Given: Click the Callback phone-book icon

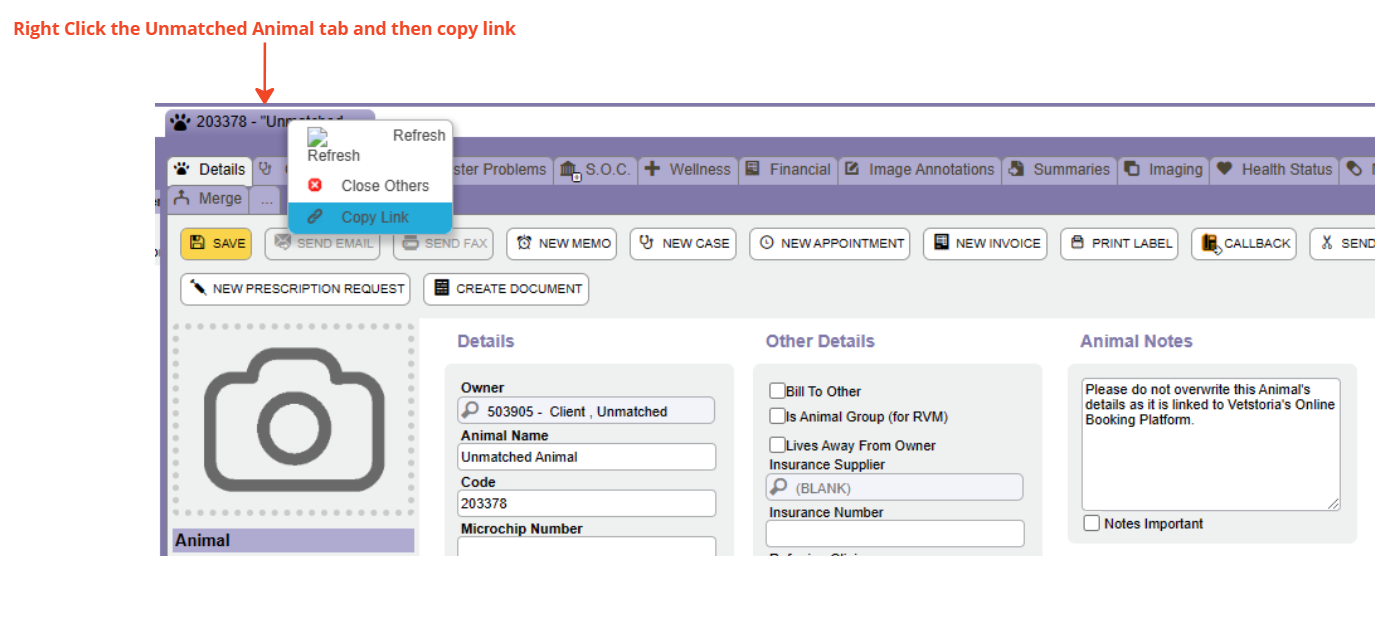Looking at the screenshot, I should tap(1211, 244).
